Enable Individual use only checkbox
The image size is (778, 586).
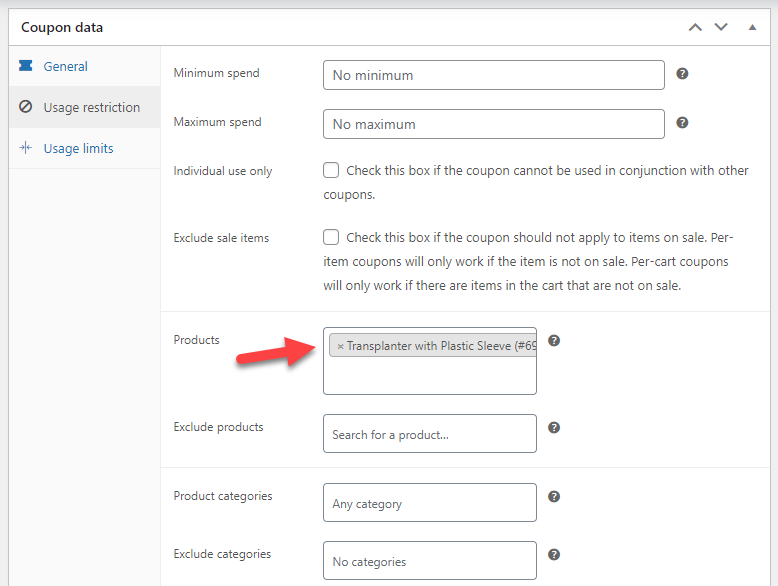[331, 170]
